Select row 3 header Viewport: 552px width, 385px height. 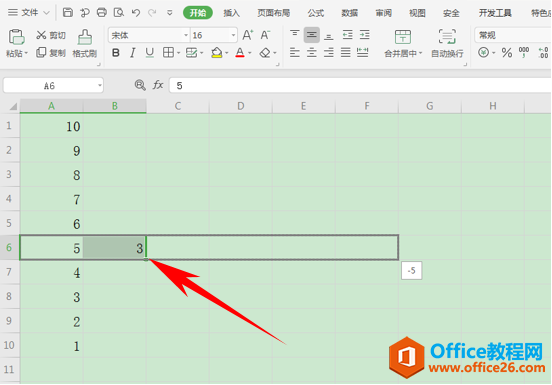pyautogui.click(x=9, y=174)
